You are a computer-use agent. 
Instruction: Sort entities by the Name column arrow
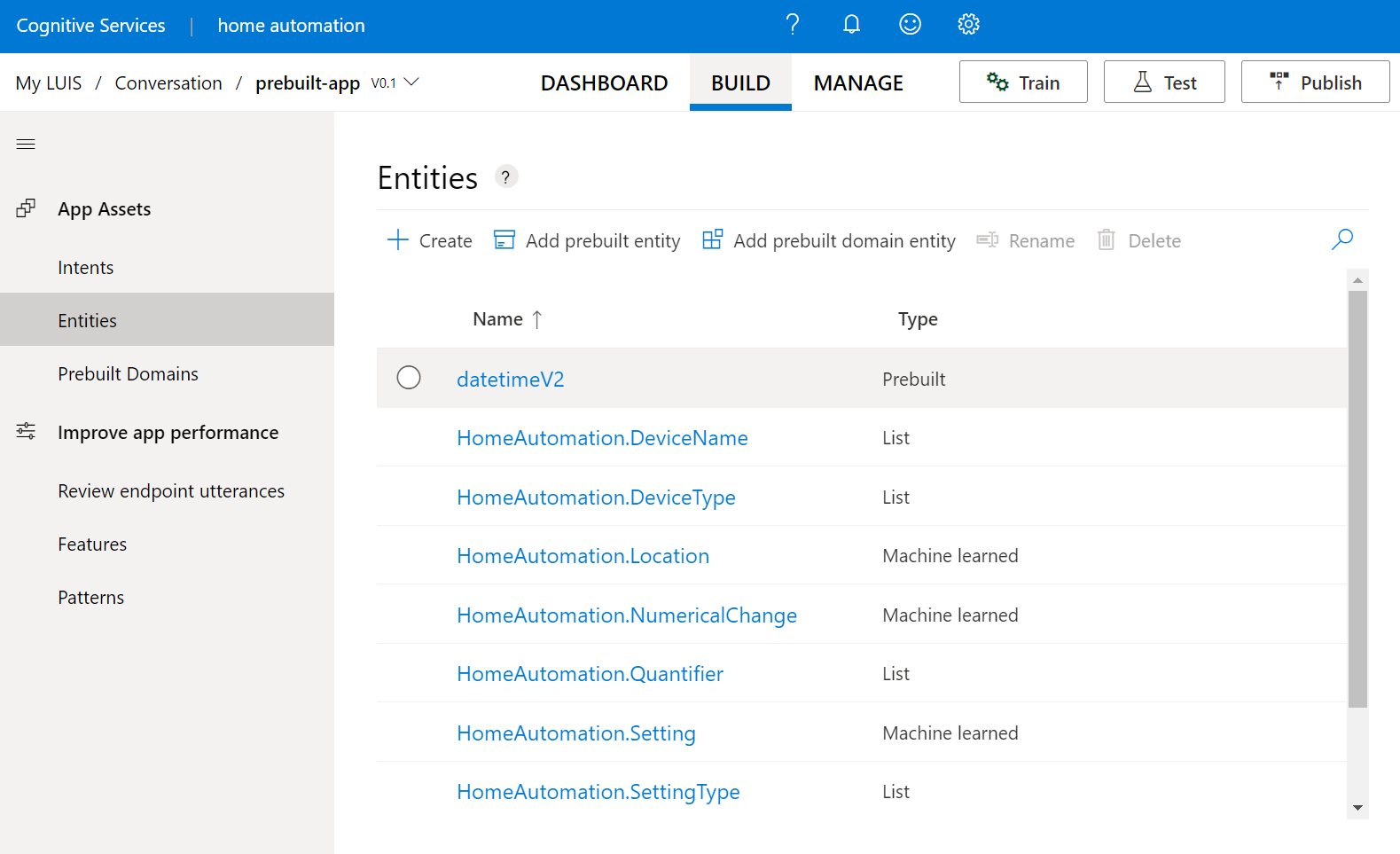tap(536, 319)
